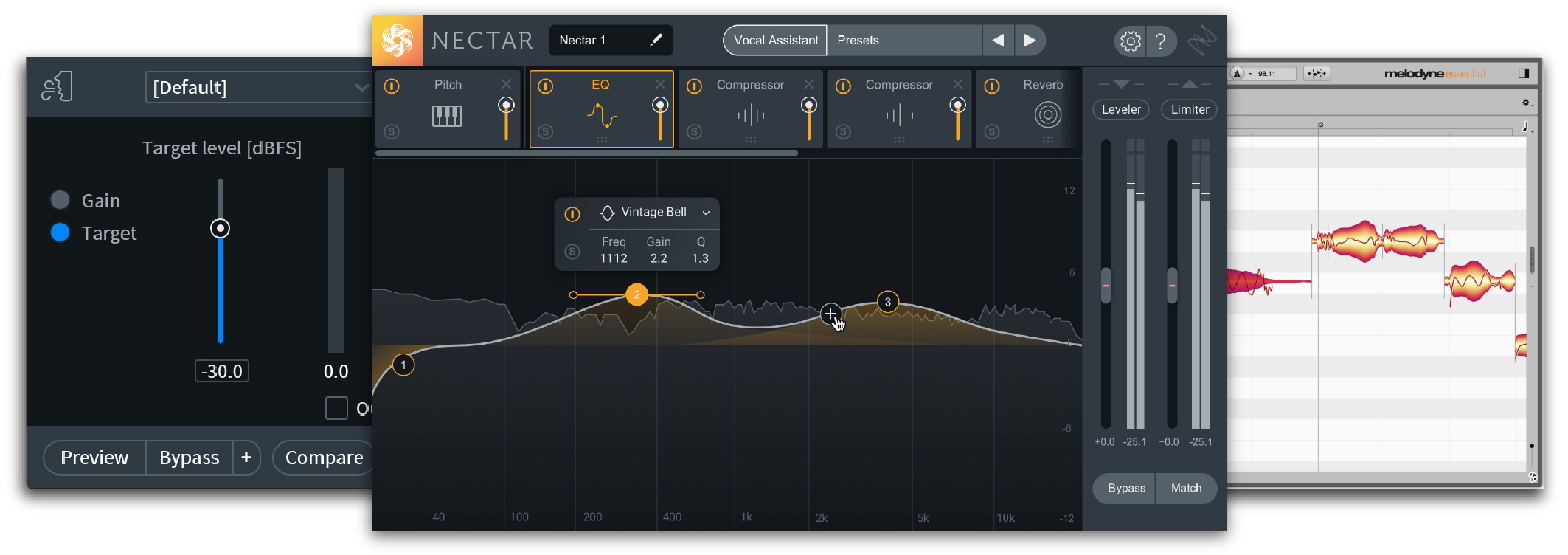Click the Nectar input gain slider handle
The height and width of the screenshot is (555, 1568).
pos(1106,285)
